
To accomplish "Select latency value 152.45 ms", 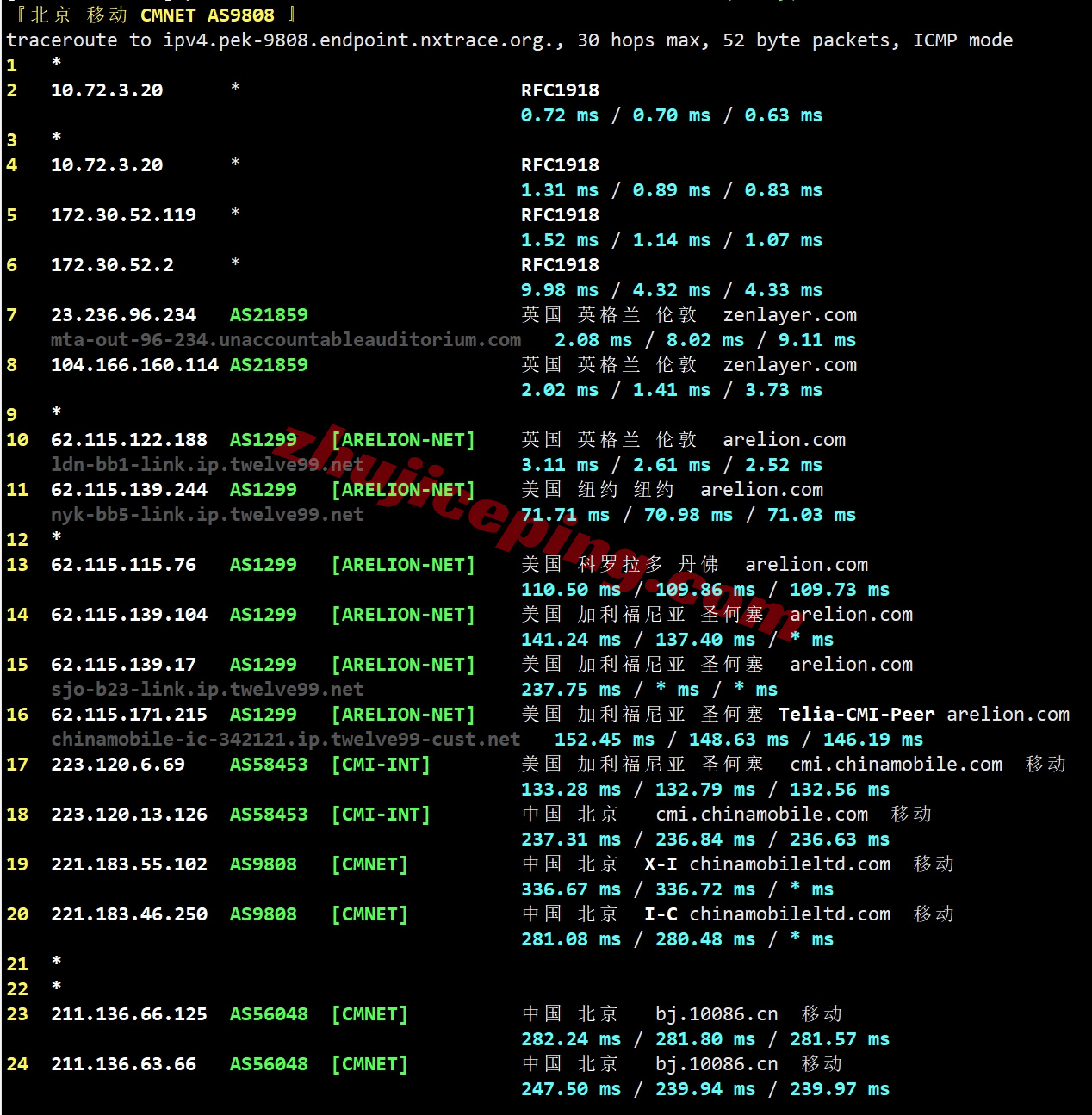I will [x=605, y=740].
